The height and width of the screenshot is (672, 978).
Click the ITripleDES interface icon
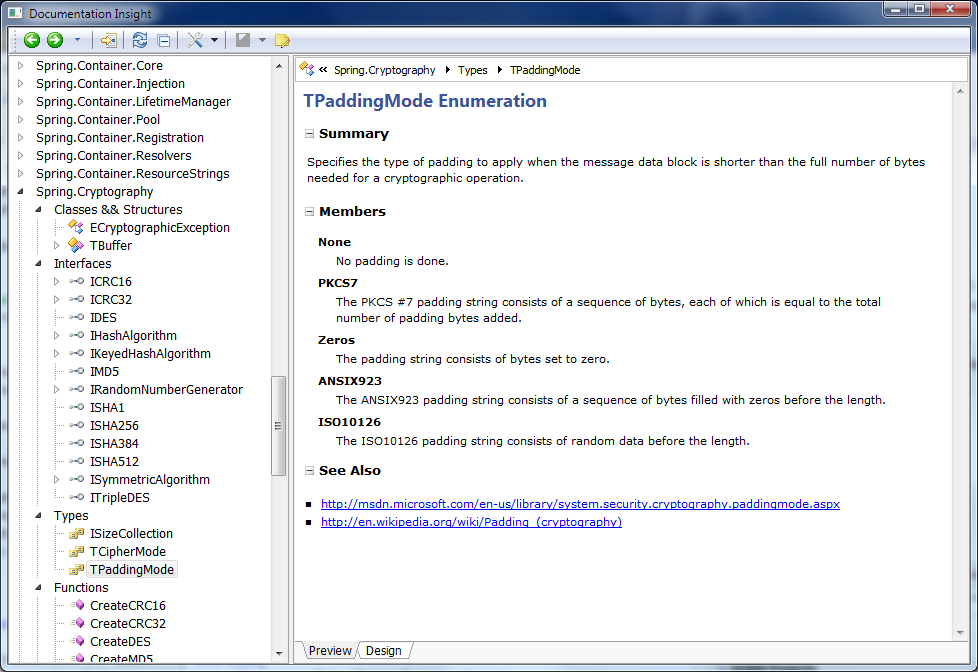(x=76, y=497)
